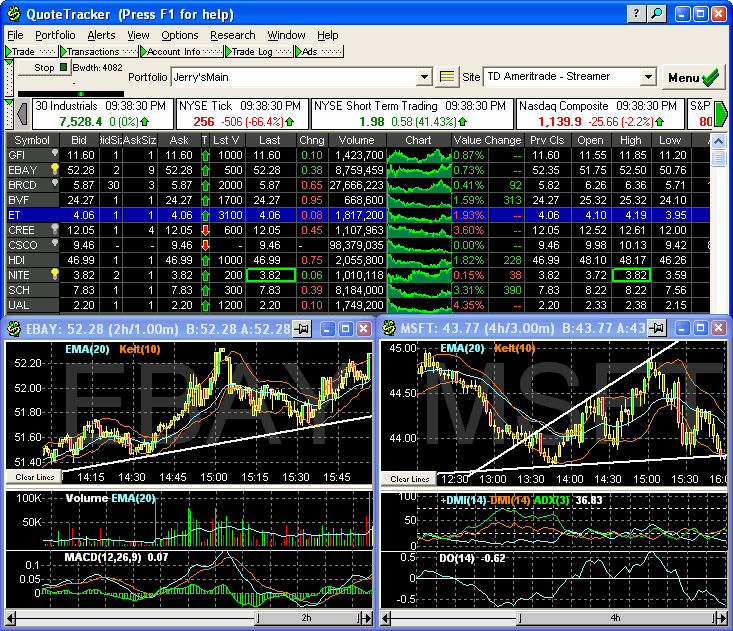Click the yellow portfolio list icon
The width and height of the screenshot is (733, 631).
coord(447,77)
